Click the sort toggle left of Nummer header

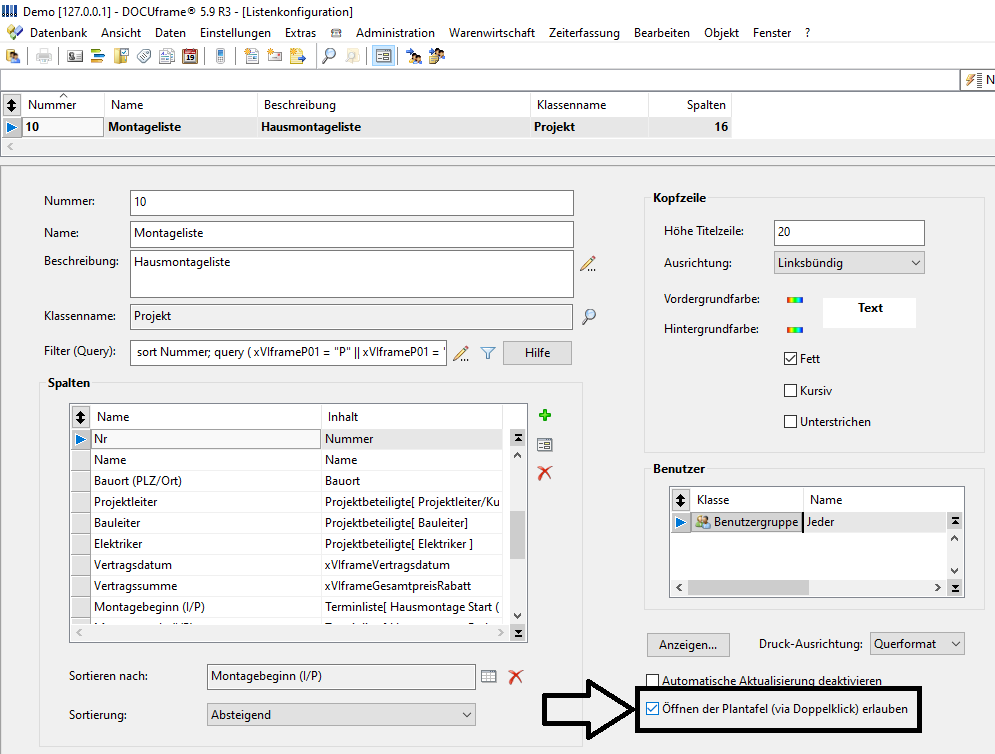point(11,105)
